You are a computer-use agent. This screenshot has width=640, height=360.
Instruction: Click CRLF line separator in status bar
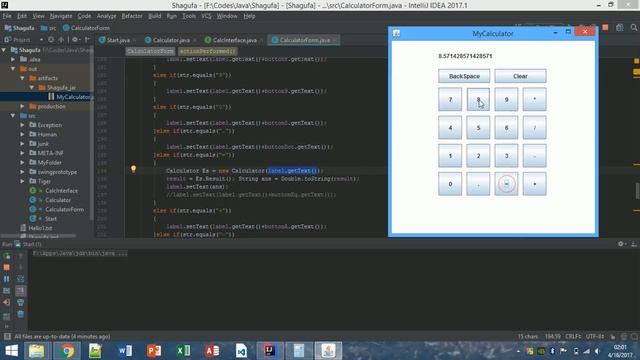click(x=573, y=336)
